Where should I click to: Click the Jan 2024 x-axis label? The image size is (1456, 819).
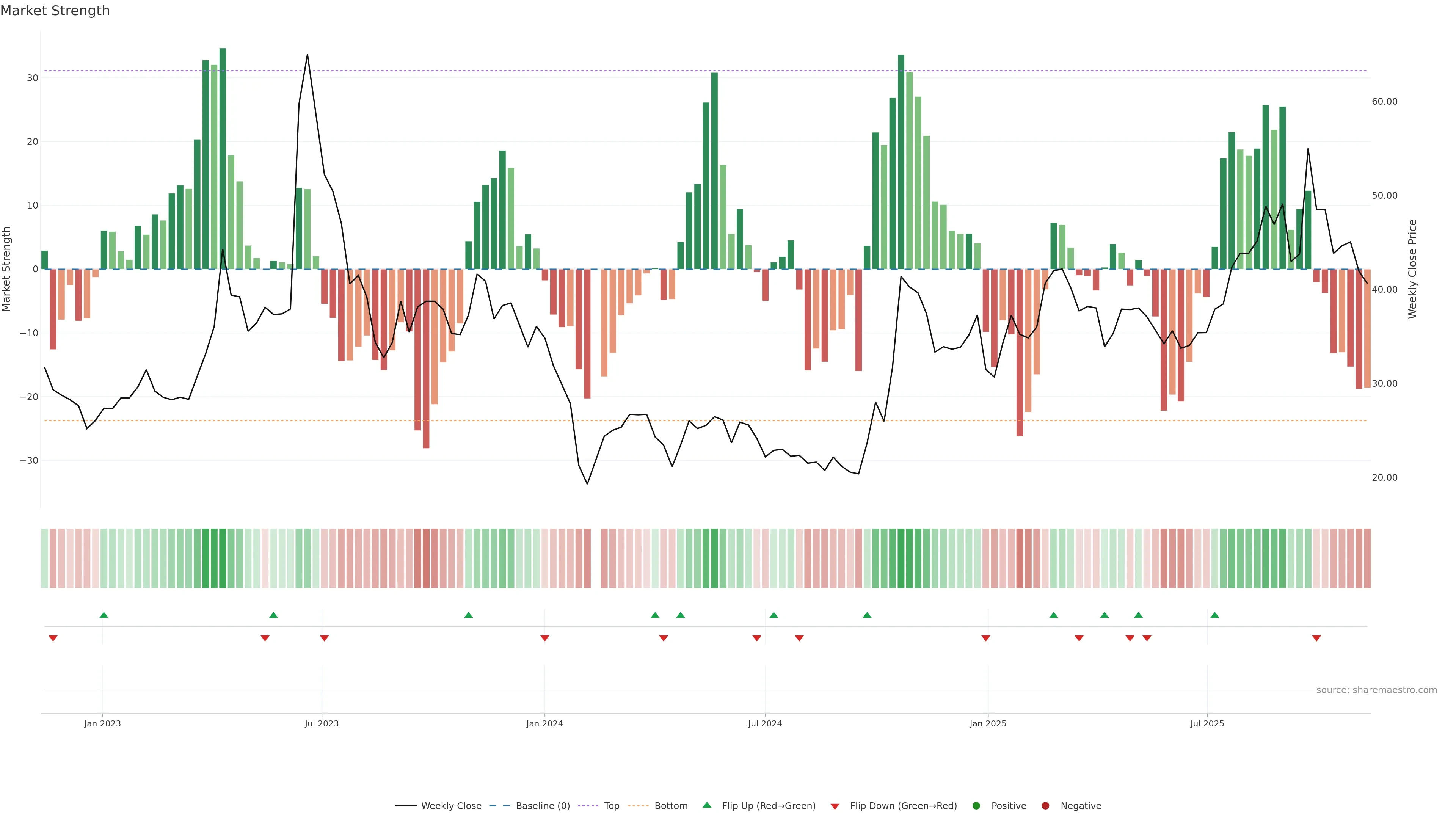point(544,723)
